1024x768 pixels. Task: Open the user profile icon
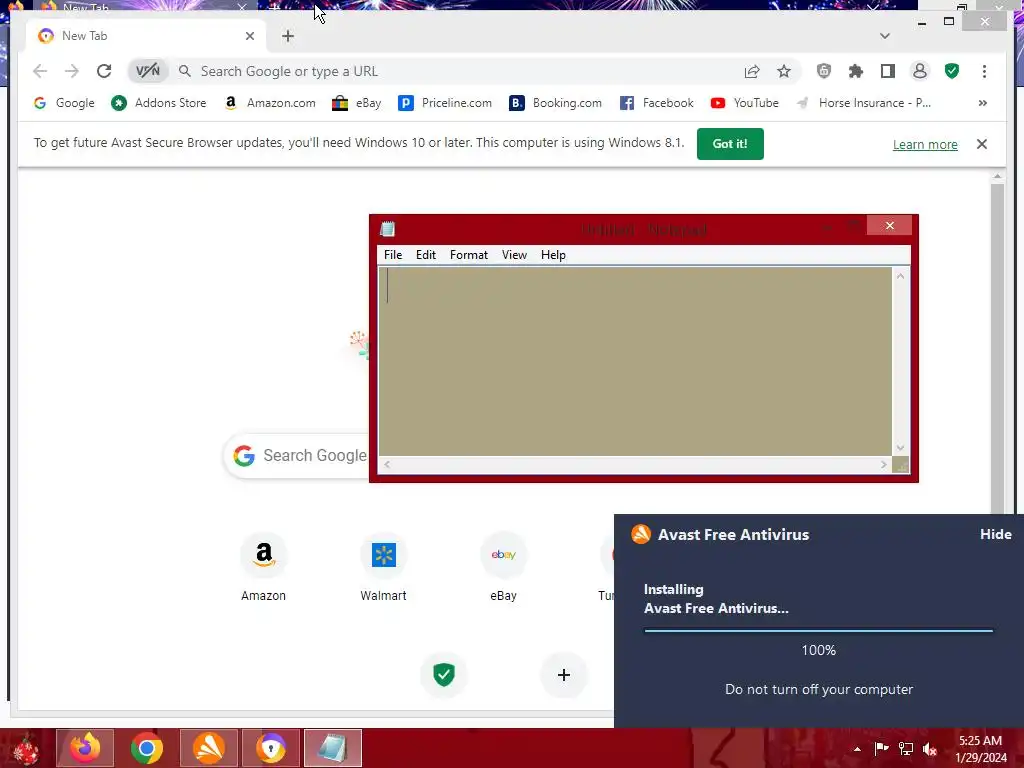(x=920, y=71)
